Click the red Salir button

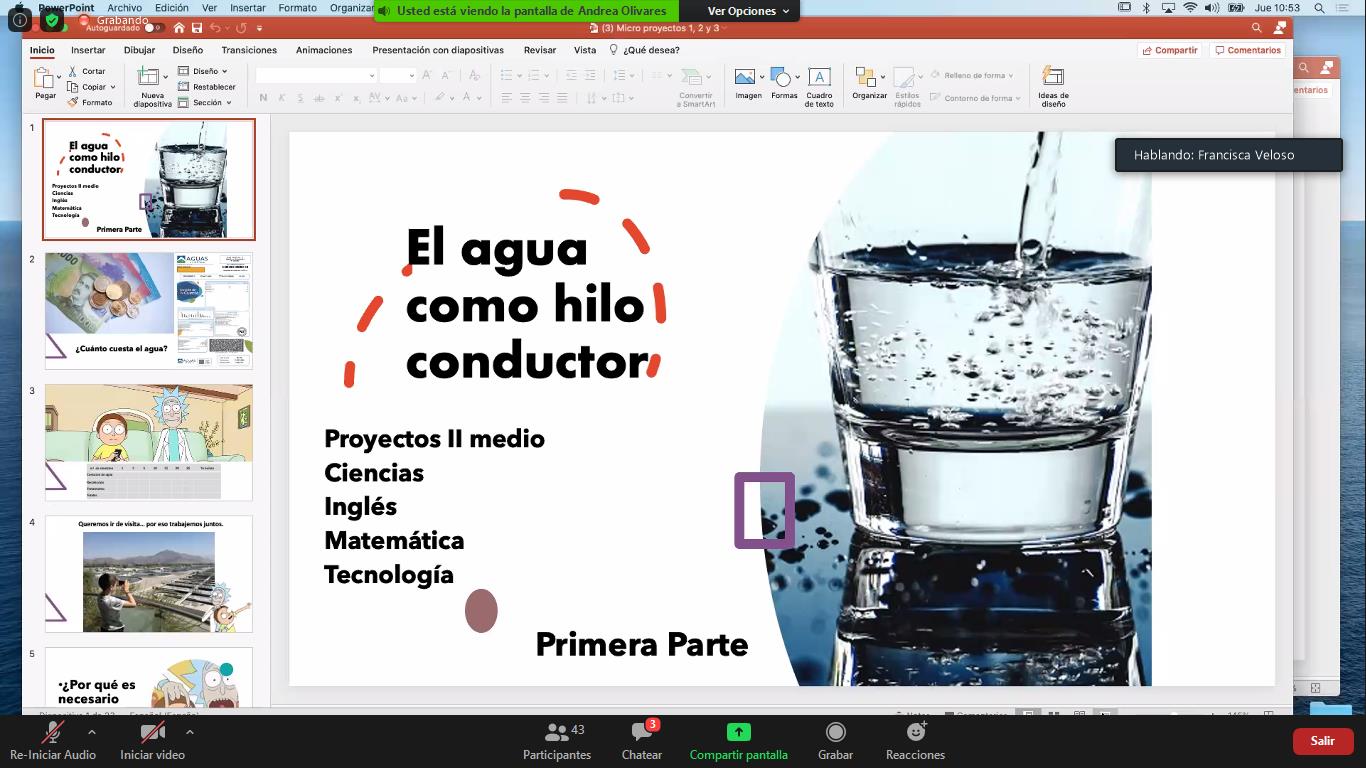point(1323,741)
